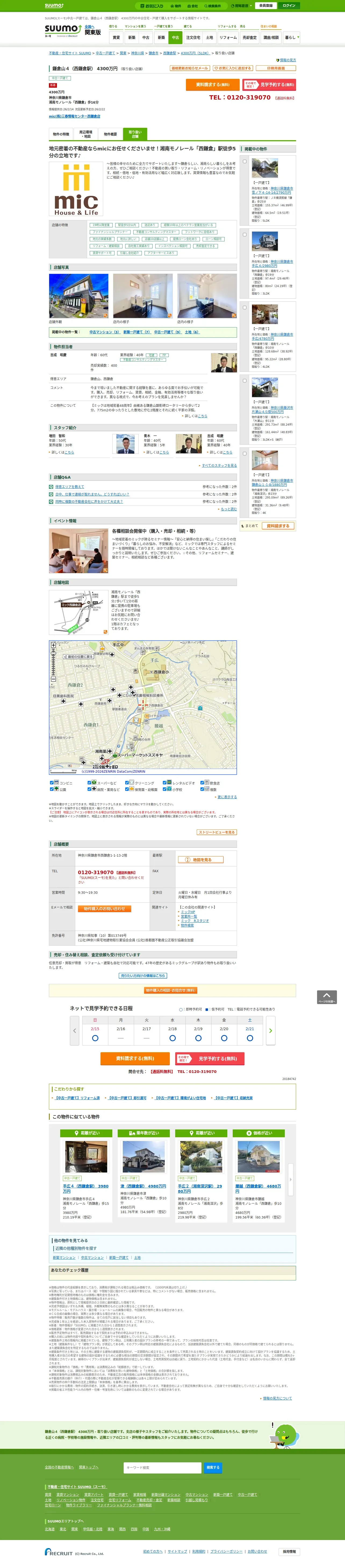The image size is (345, 1568).
Task: Tick the first sidebar property checkbox
Action: pyautogui.click(x=245, y=161)
